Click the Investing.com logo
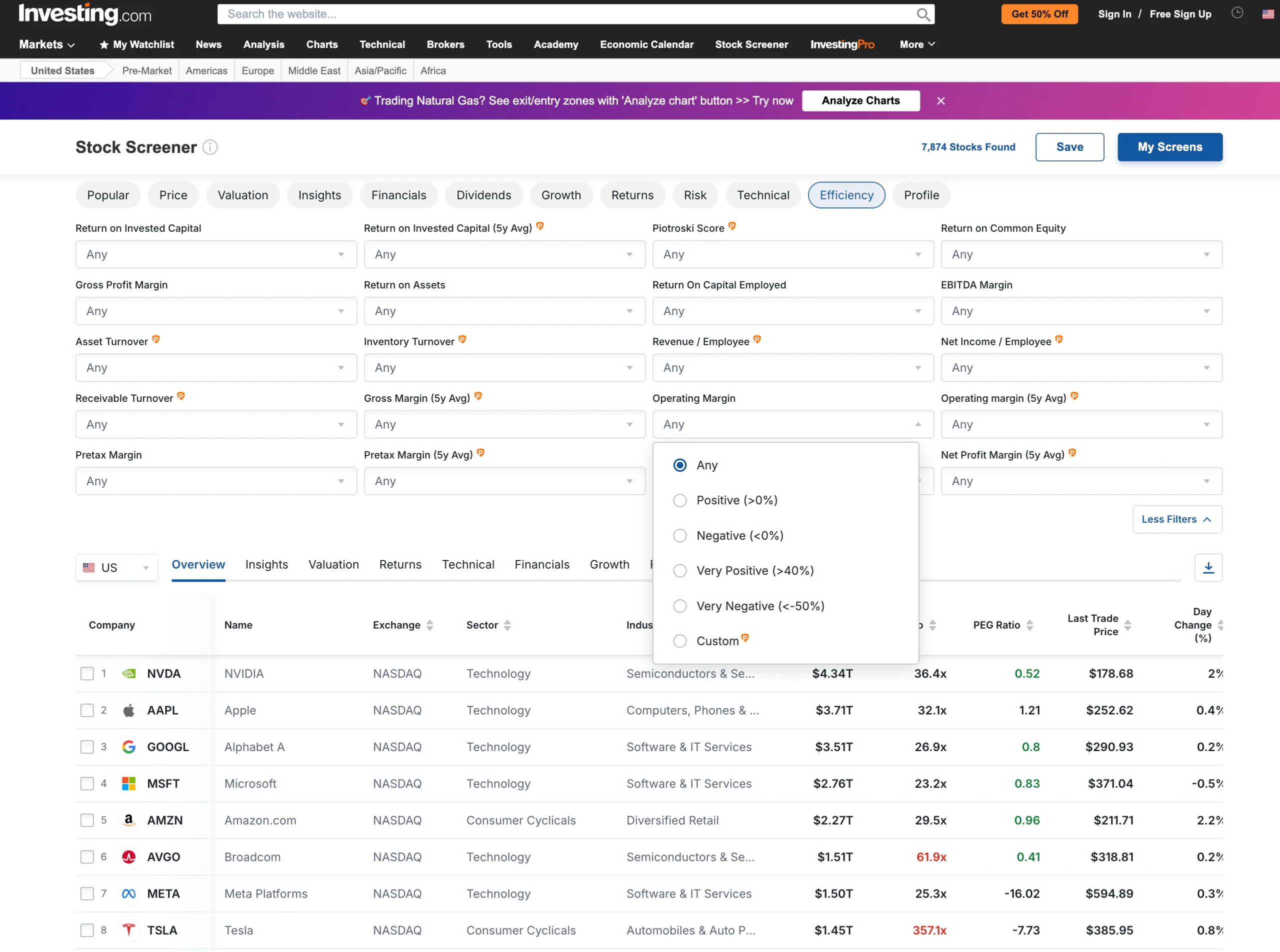1280x952 pixels. point(84,14)
